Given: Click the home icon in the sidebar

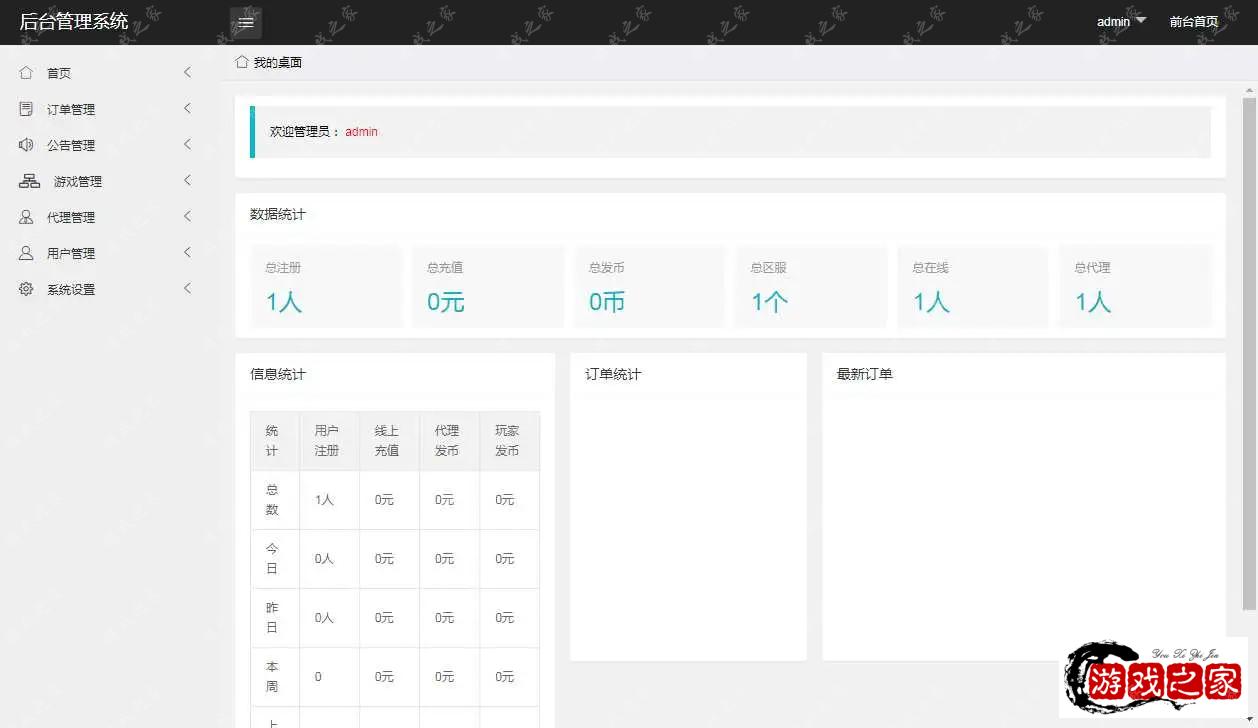Looking at the screenshot, I should [26, 73].
